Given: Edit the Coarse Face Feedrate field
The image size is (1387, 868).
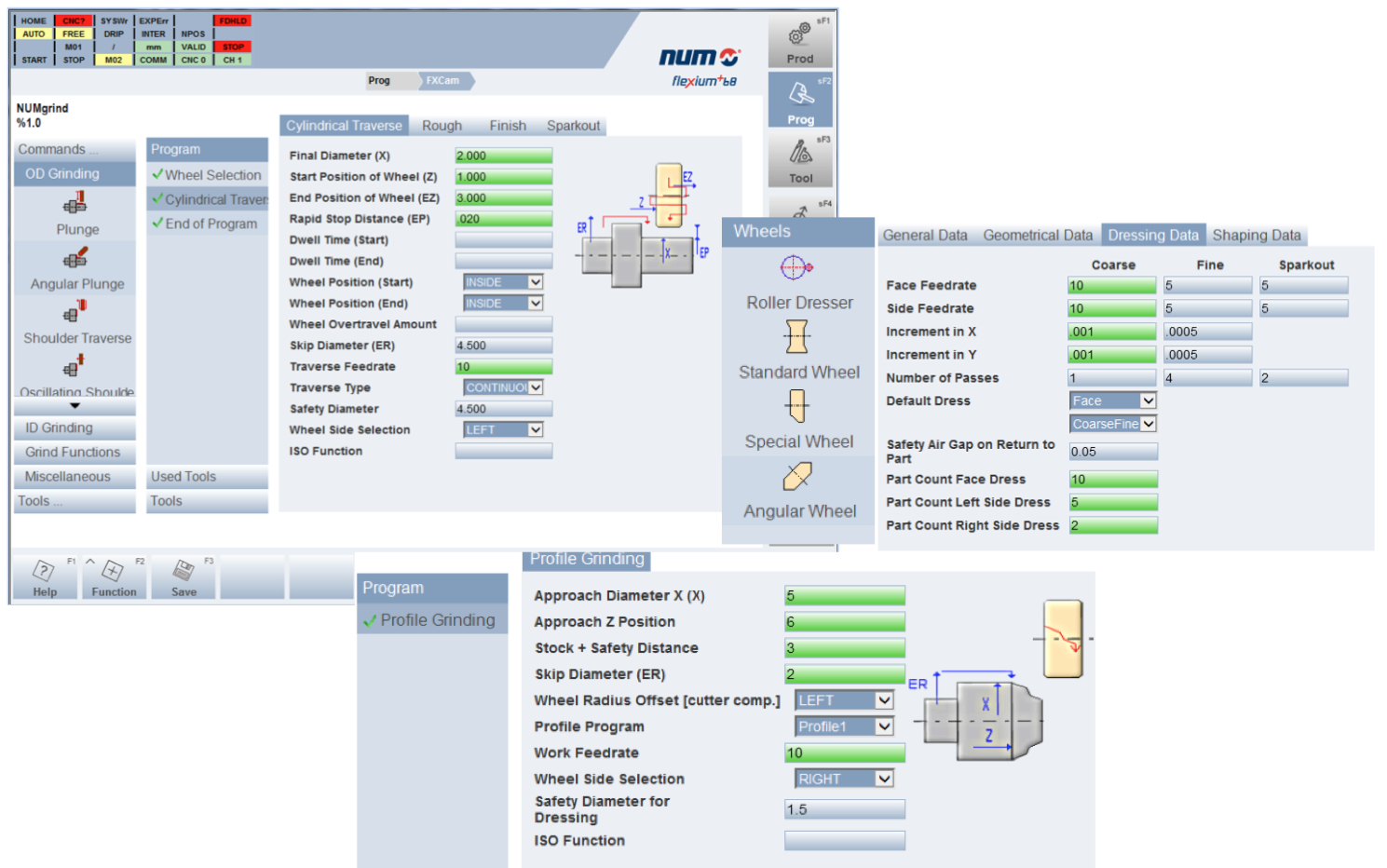Looking at the screenshot, I should [1111, 286].
